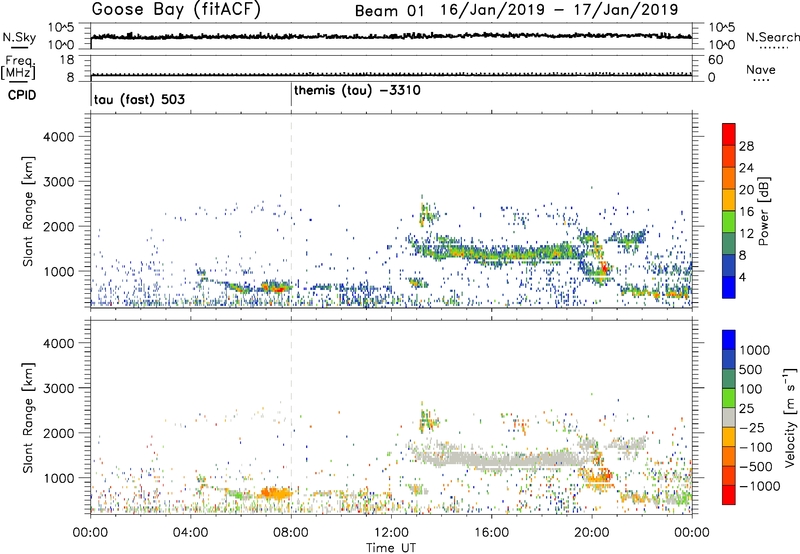
Task: Click the dashed 08:00 marker in velocity panel
Action: click(291, 417)
